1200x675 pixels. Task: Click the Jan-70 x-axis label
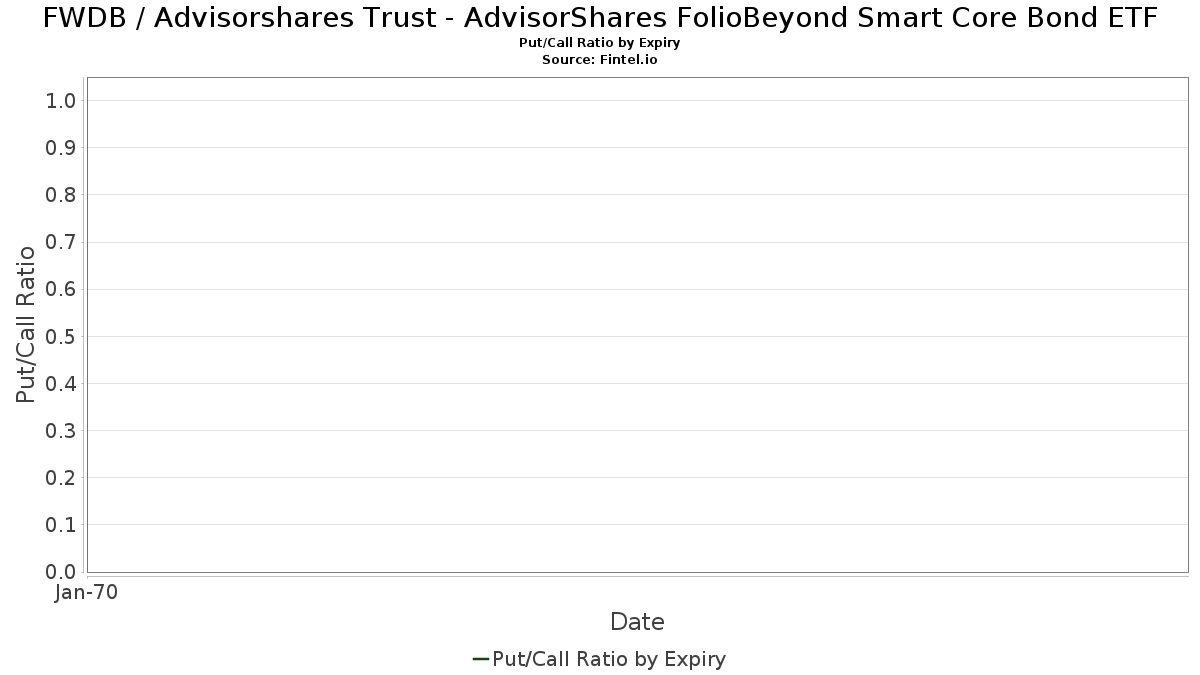(87, 593)
